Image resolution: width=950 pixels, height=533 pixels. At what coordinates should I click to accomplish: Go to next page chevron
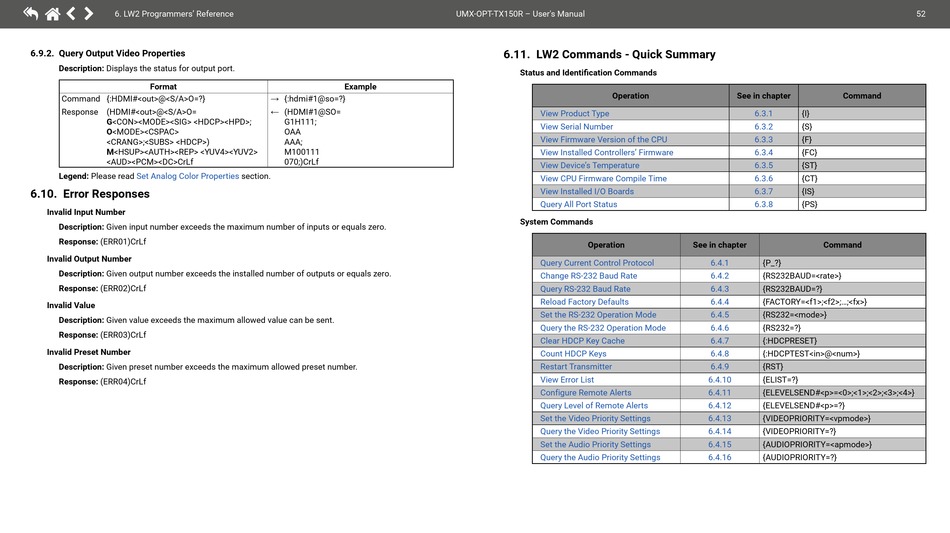tap(88, 13)
